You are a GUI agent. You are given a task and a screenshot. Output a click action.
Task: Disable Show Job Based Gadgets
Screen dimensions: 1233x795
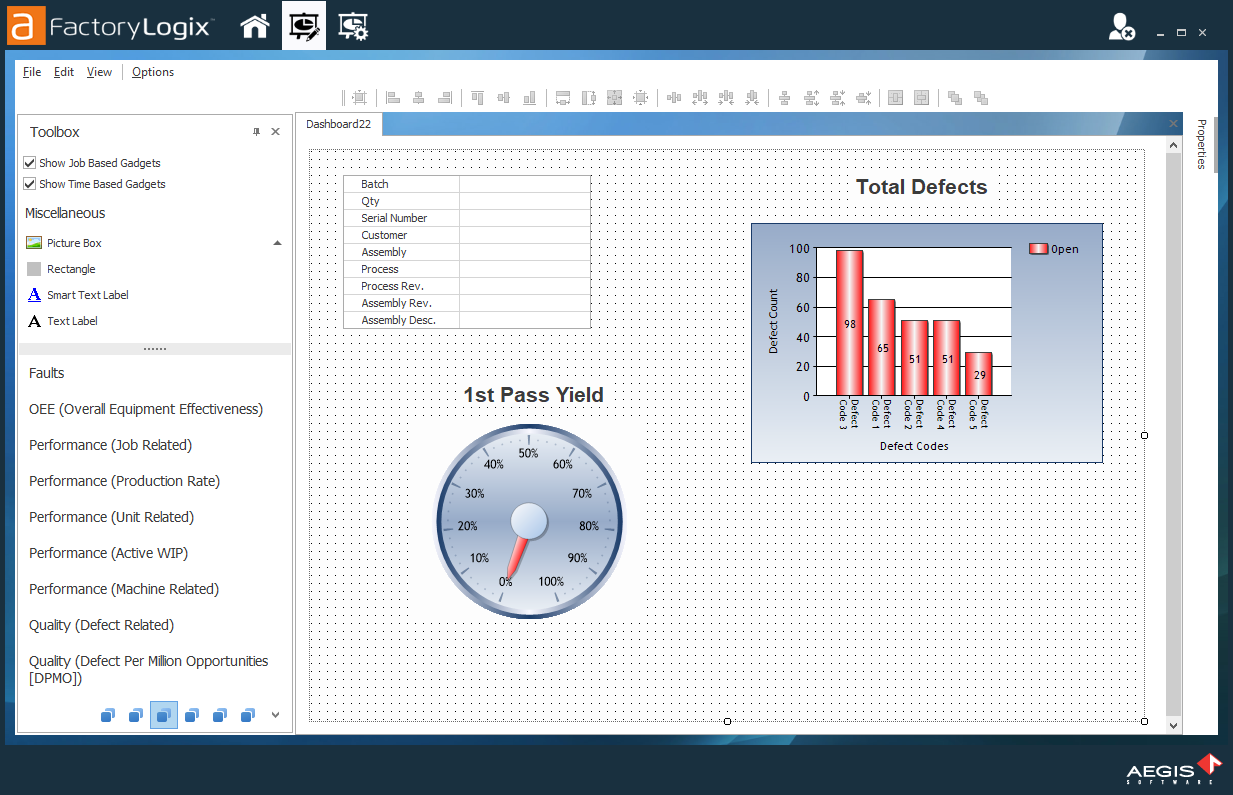tap(29, 162)
